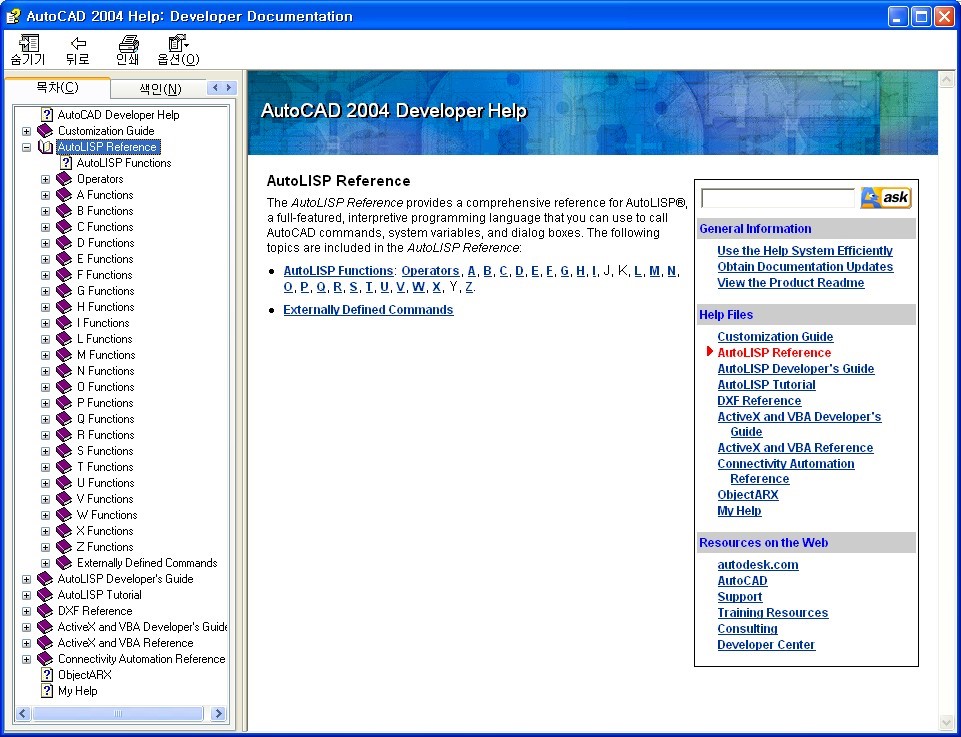Click the open book icon of AutoLISP Reference

tap(45, 147)
